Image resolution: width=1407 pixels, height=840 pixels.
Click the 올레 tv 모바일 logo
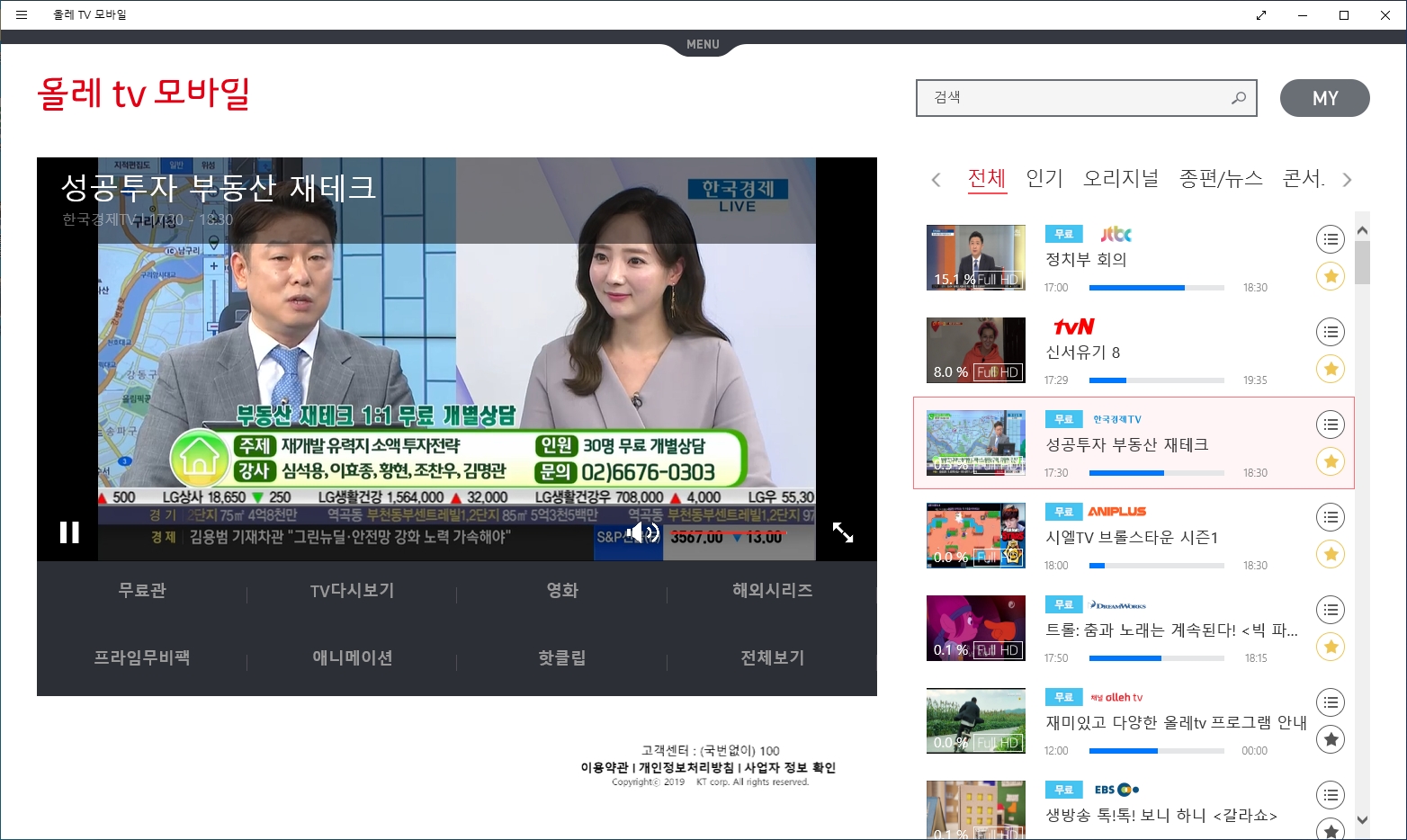click(143, 93)
